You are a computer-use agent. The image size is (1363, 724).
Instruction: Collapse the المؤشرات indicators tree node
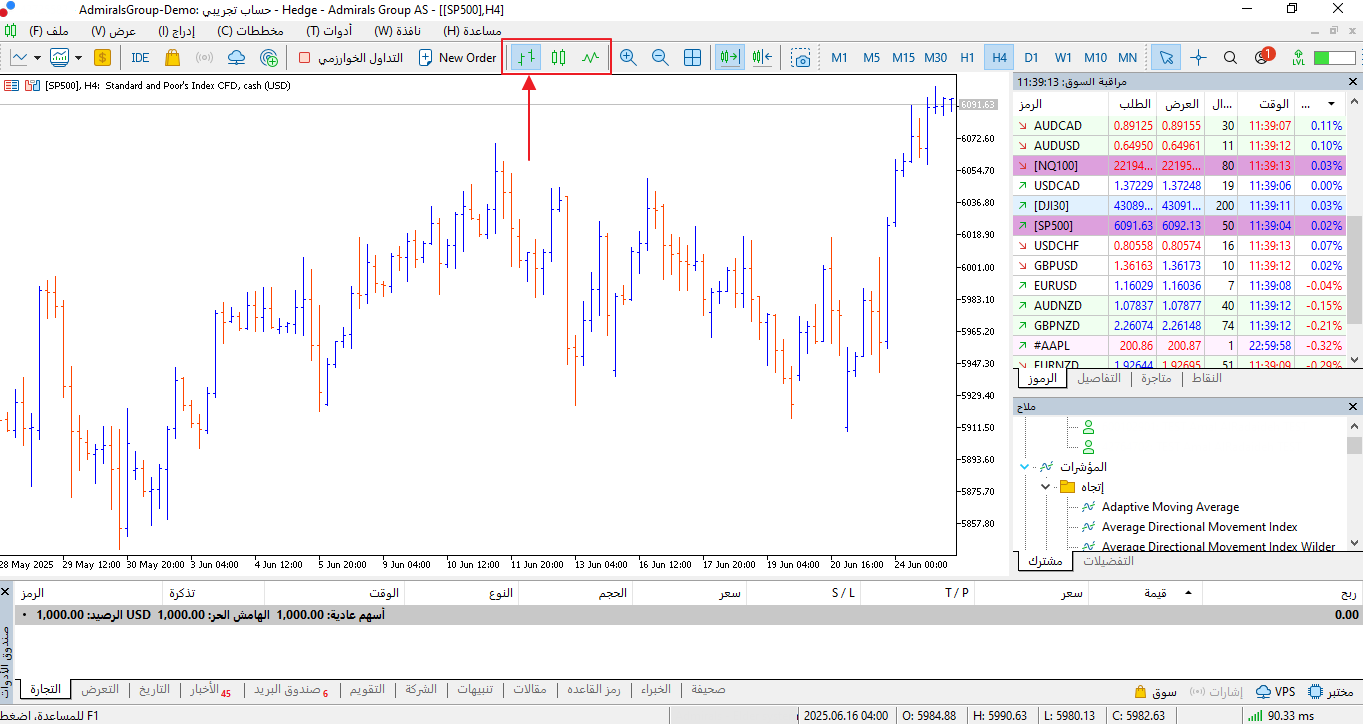click(1024, 467)
